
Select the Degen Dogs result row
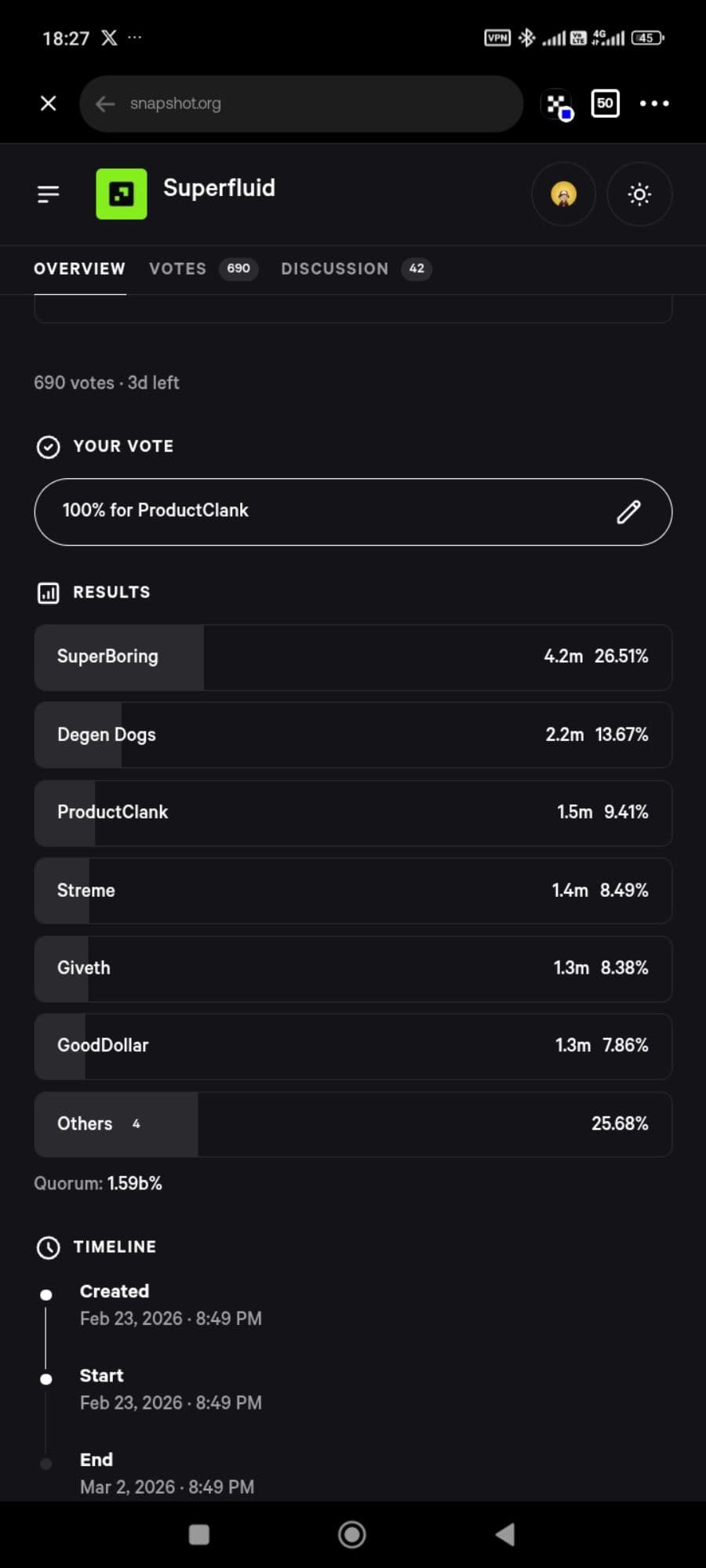353,735
